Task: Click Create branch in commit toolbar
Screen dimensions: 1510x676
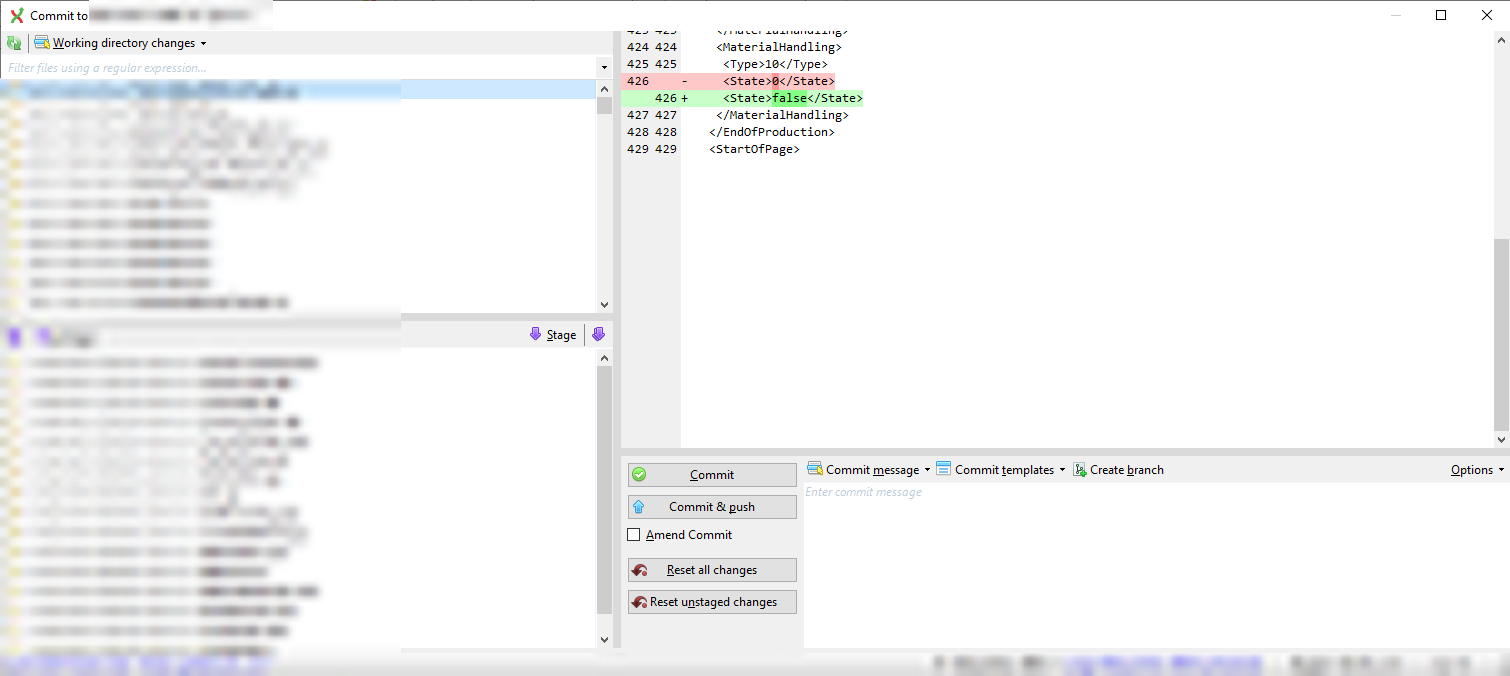Action: pyautogui.click(x=1119, y=470)
